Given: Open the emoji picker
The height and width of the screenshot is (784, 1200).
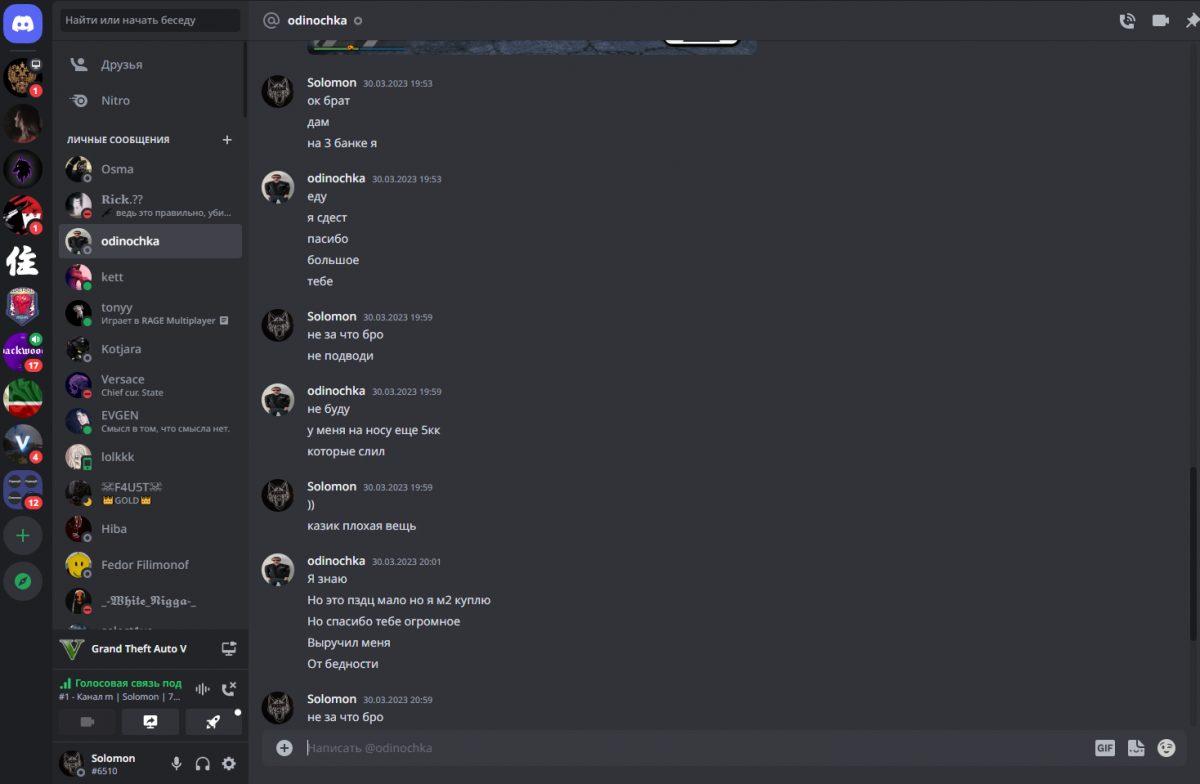Looking at the screenshot, I should click(1166, 748).
